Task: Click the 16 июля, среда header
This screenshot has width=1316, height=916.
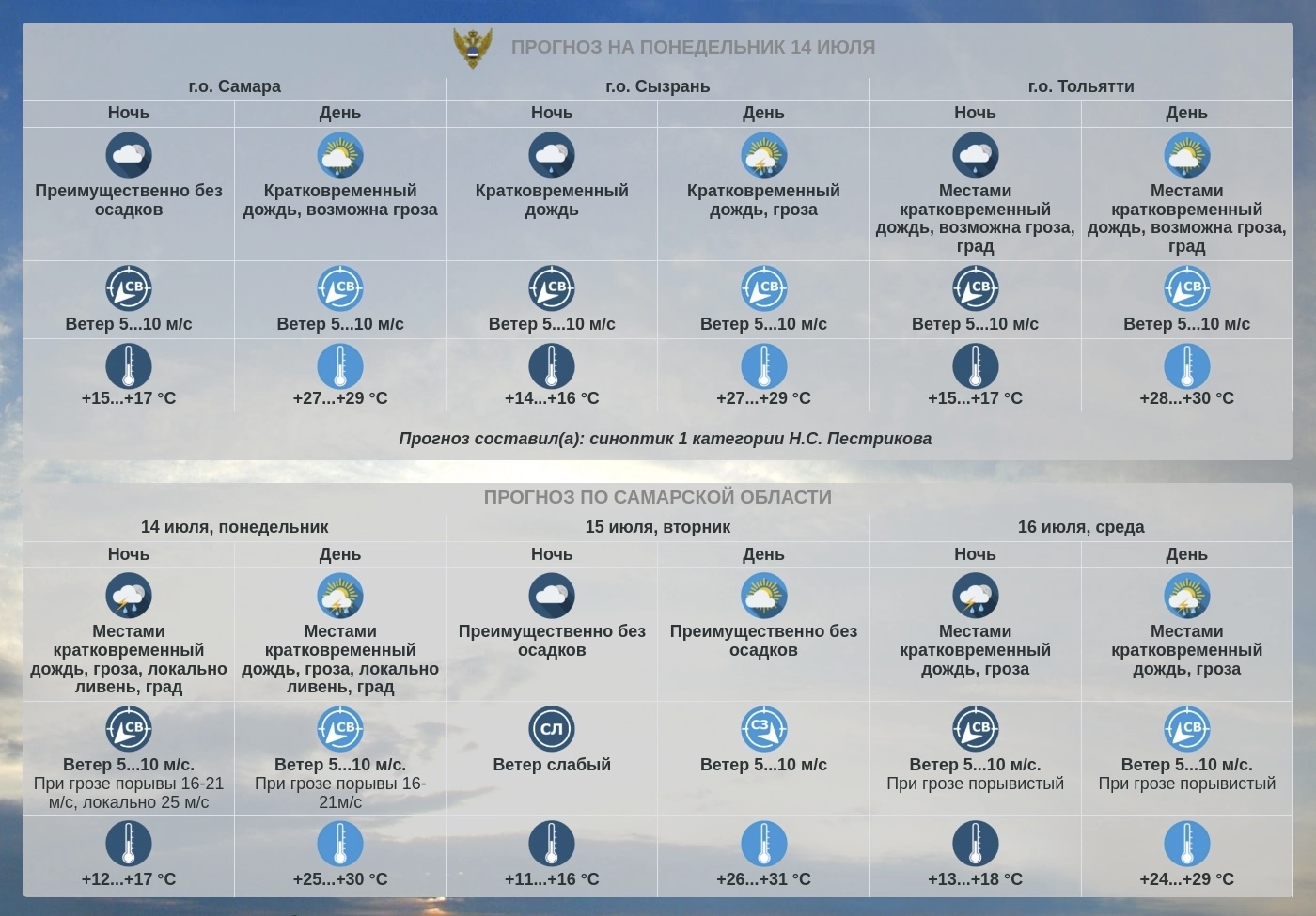Action: point(1081,527)
